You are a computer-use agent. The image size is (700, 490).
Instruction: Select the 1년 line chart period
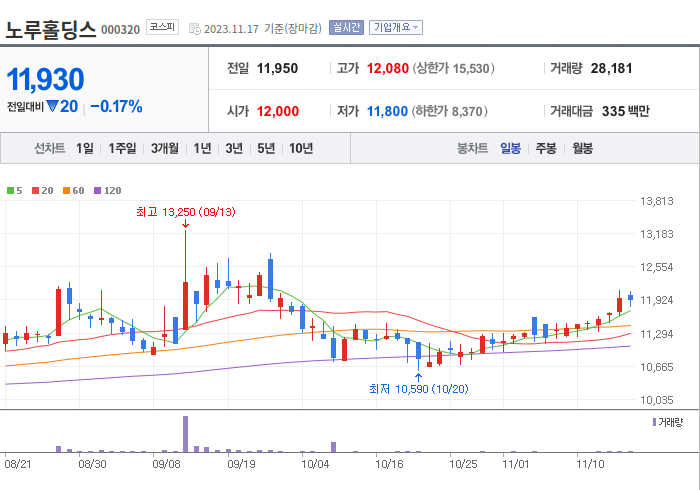pos(202,148)
